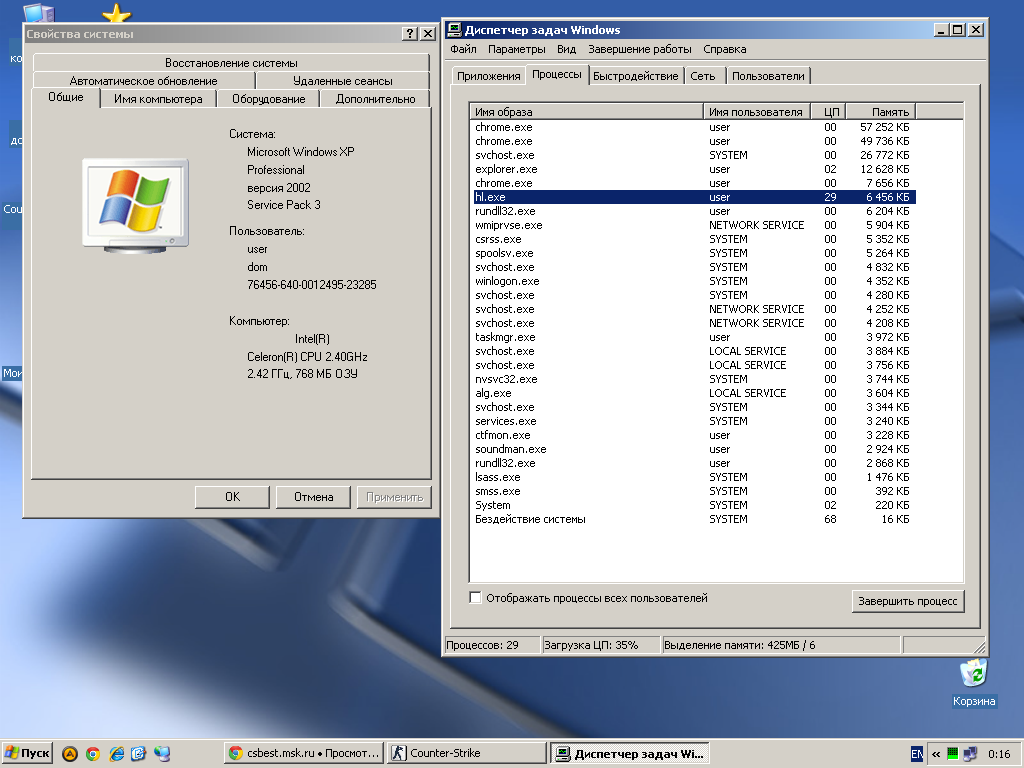Select the nvsvc32.exe process
Screen dimensions: 1024x768
(x=694, y=379)
